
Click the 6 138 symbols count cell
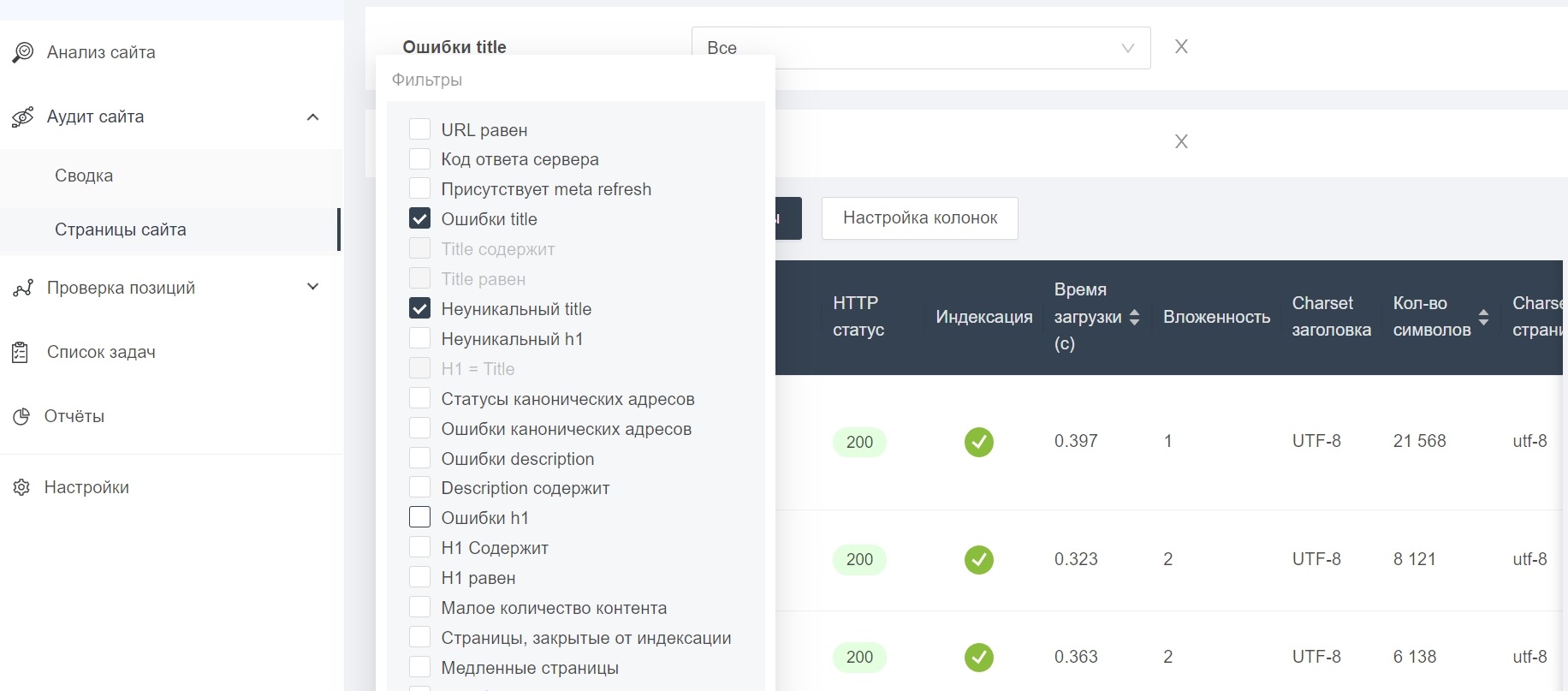1415,657
